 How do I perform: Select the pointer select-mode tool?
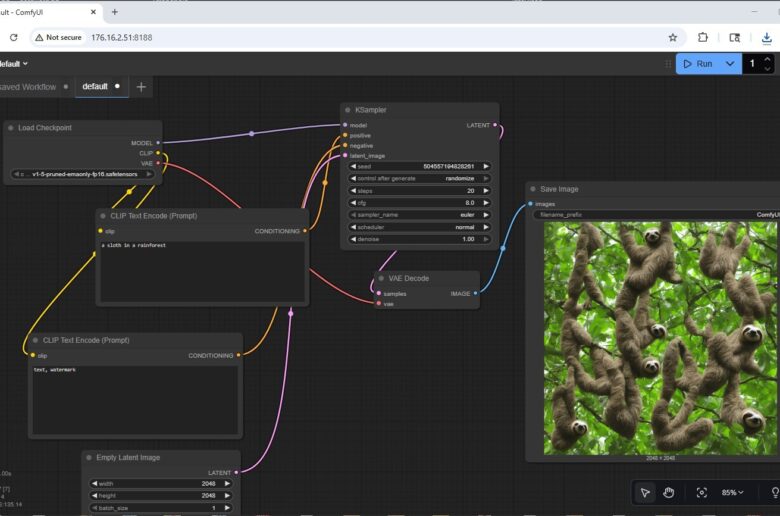point(645,492)
